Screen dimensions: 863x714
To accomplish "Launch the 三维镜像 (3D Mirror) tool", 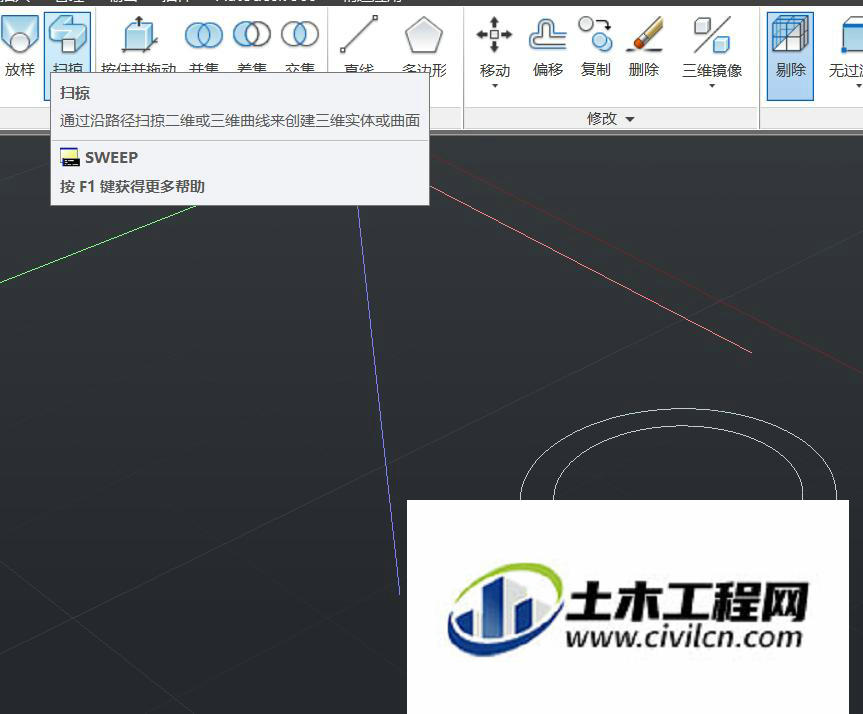I will click(712, 46).
